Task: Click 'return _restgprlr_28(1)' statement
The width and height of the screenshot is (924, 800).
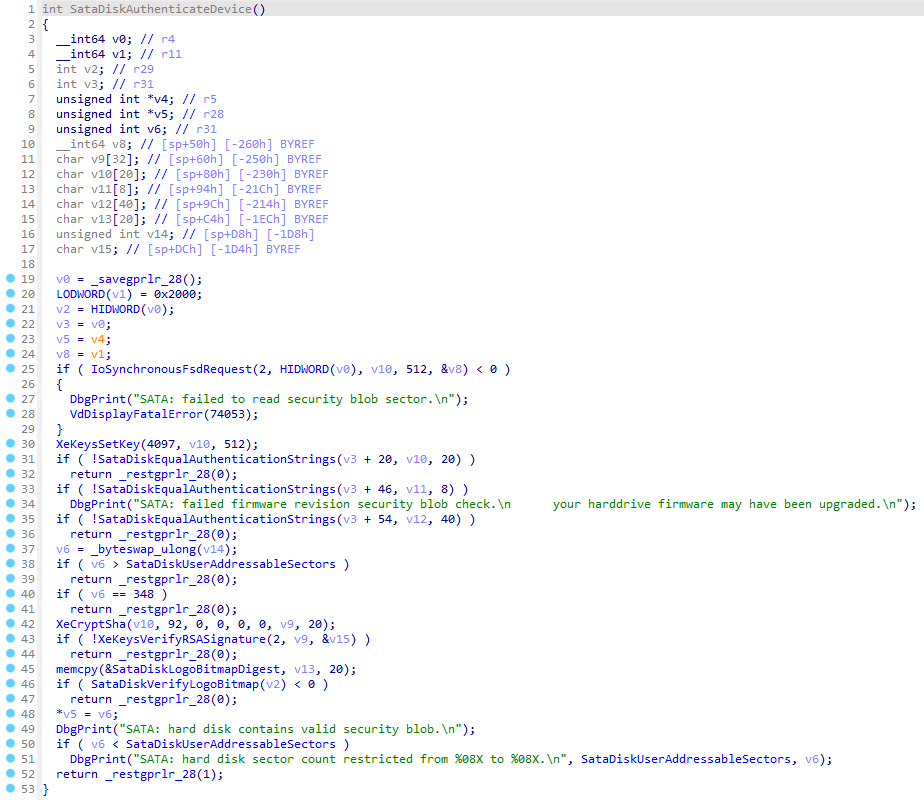Action: point(140,775)
